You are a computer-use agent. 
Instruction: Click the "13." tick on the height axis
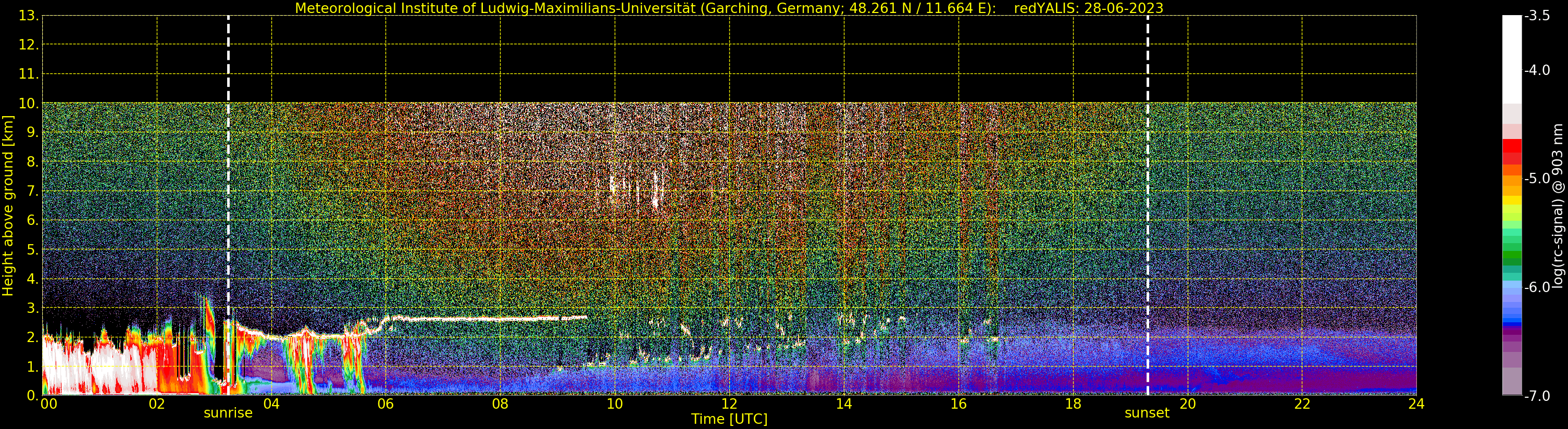click(x=29, y=16)
